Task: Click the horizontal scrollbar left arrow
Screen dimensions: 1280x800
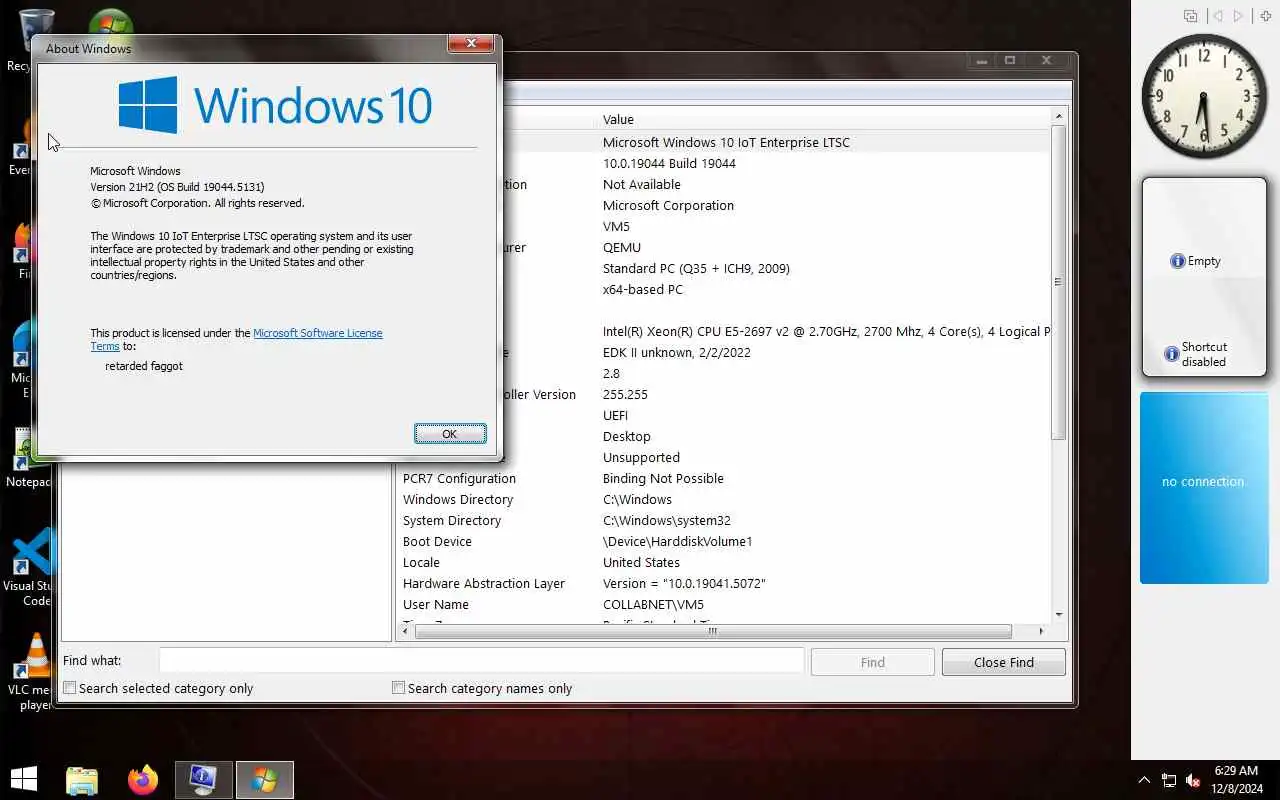Action: [x=406, y=631]
